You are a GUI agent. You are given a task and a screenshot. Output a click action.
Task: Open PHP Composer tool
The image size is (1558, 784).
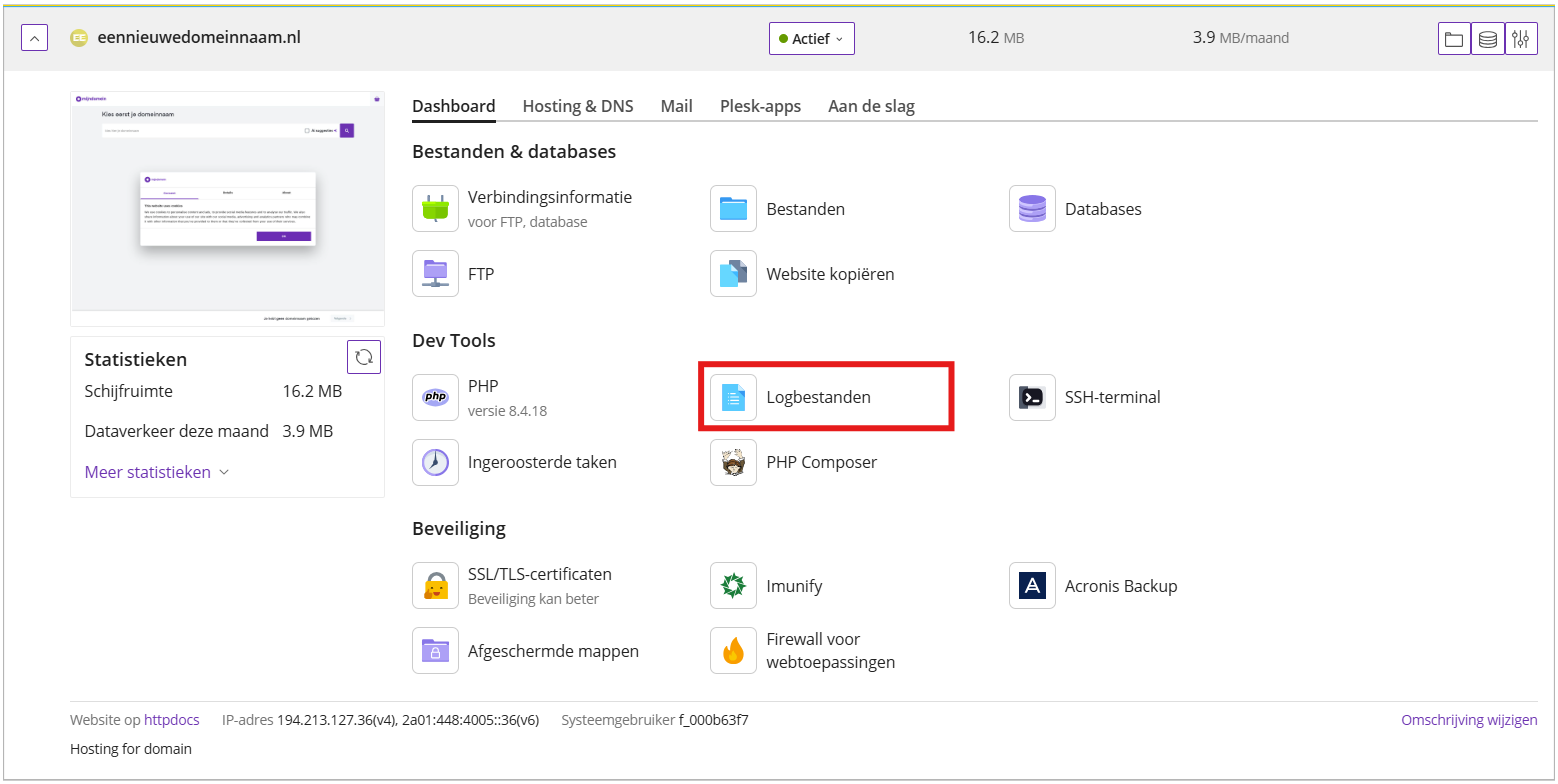733,463
